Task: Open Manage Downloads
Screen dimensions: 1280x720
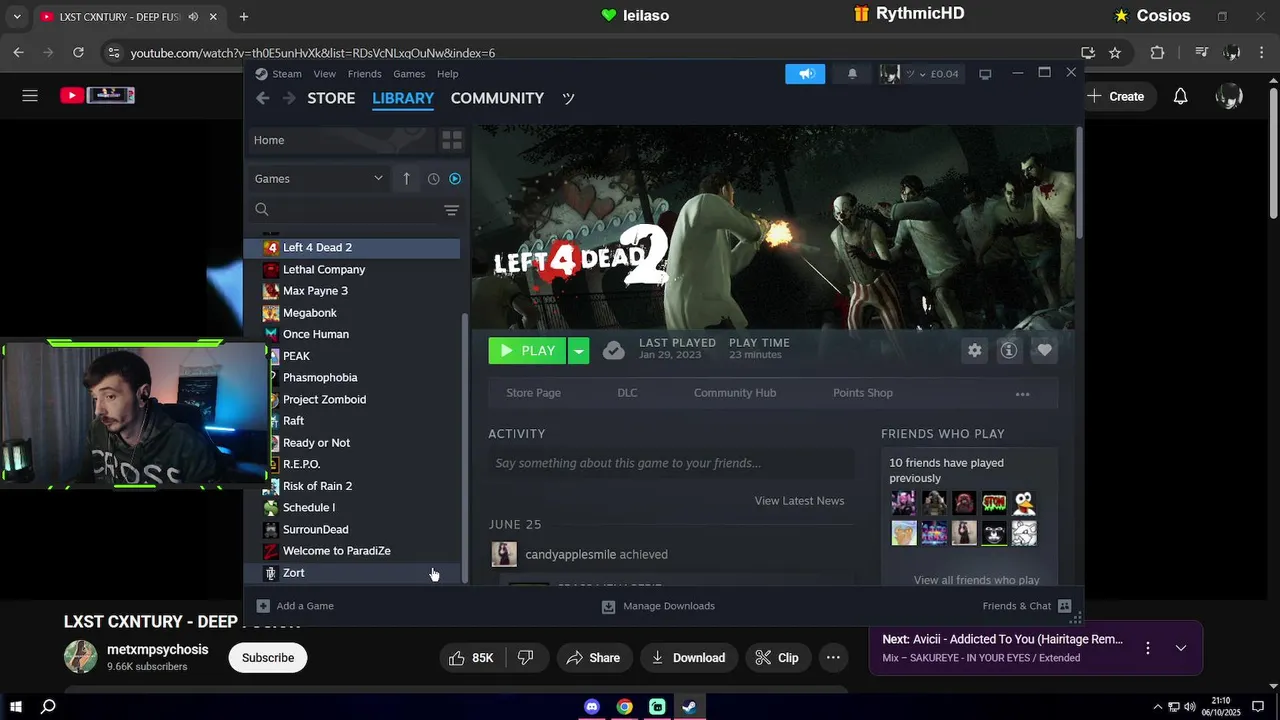Action: click(658, 606)
